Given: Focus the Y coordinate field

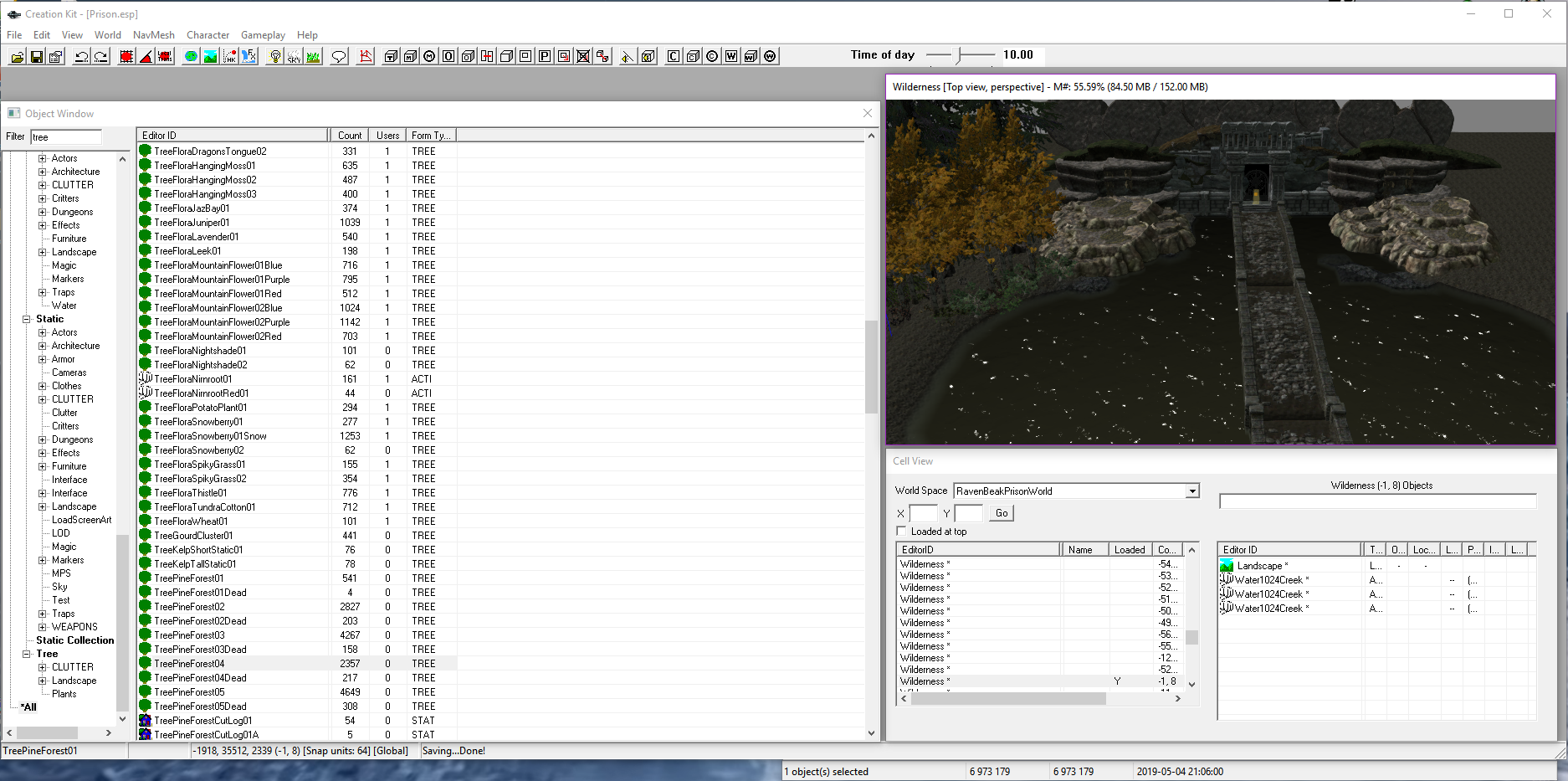Looking at the screenshot, I should pyautogui.click(x=968, y=513).
